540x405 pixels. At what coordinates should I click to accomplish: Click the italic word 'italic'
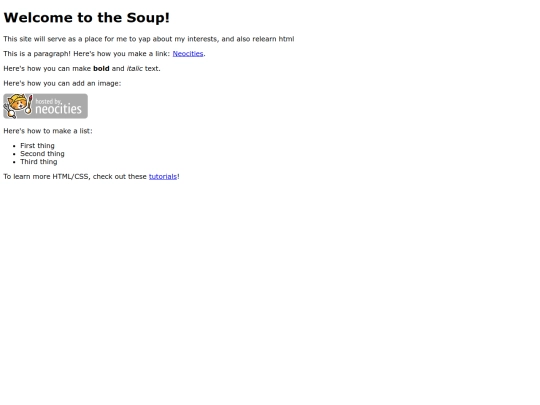[134, 69]
